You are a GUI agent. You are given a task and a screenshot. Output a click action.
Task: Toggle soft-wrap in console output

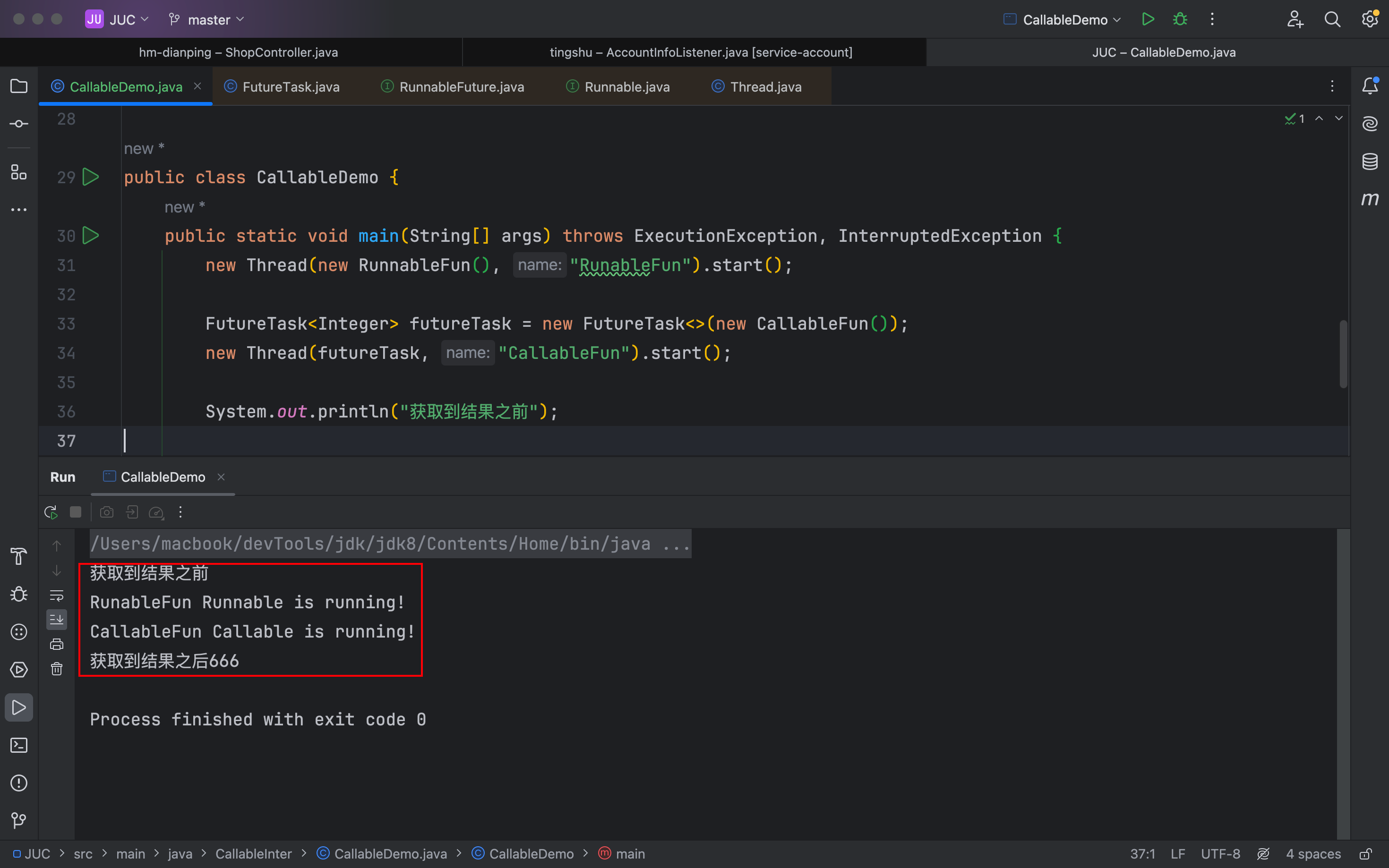(56, 596)
